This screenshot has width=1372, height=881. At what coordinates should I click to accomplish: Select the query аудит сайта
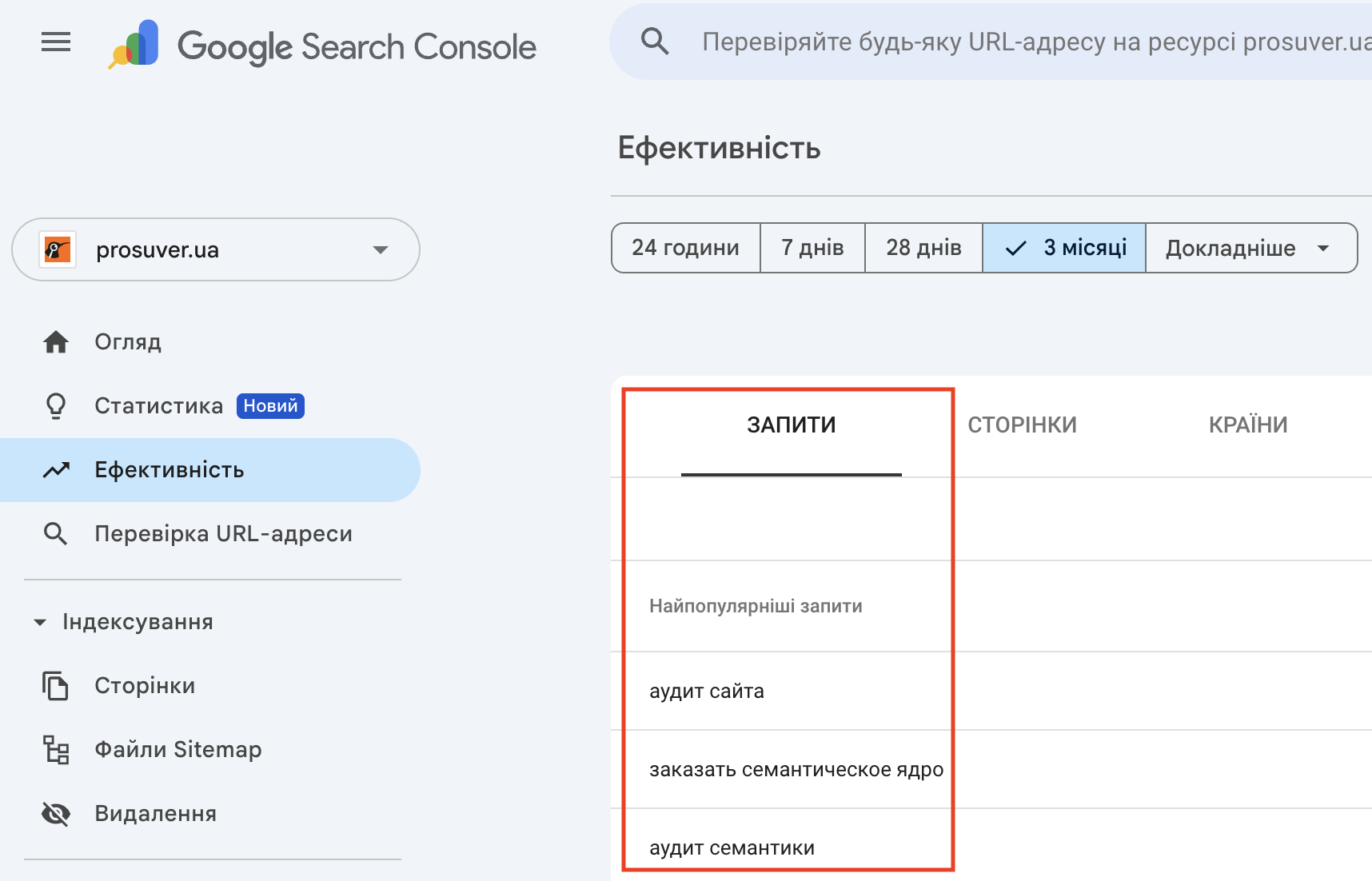706,691
